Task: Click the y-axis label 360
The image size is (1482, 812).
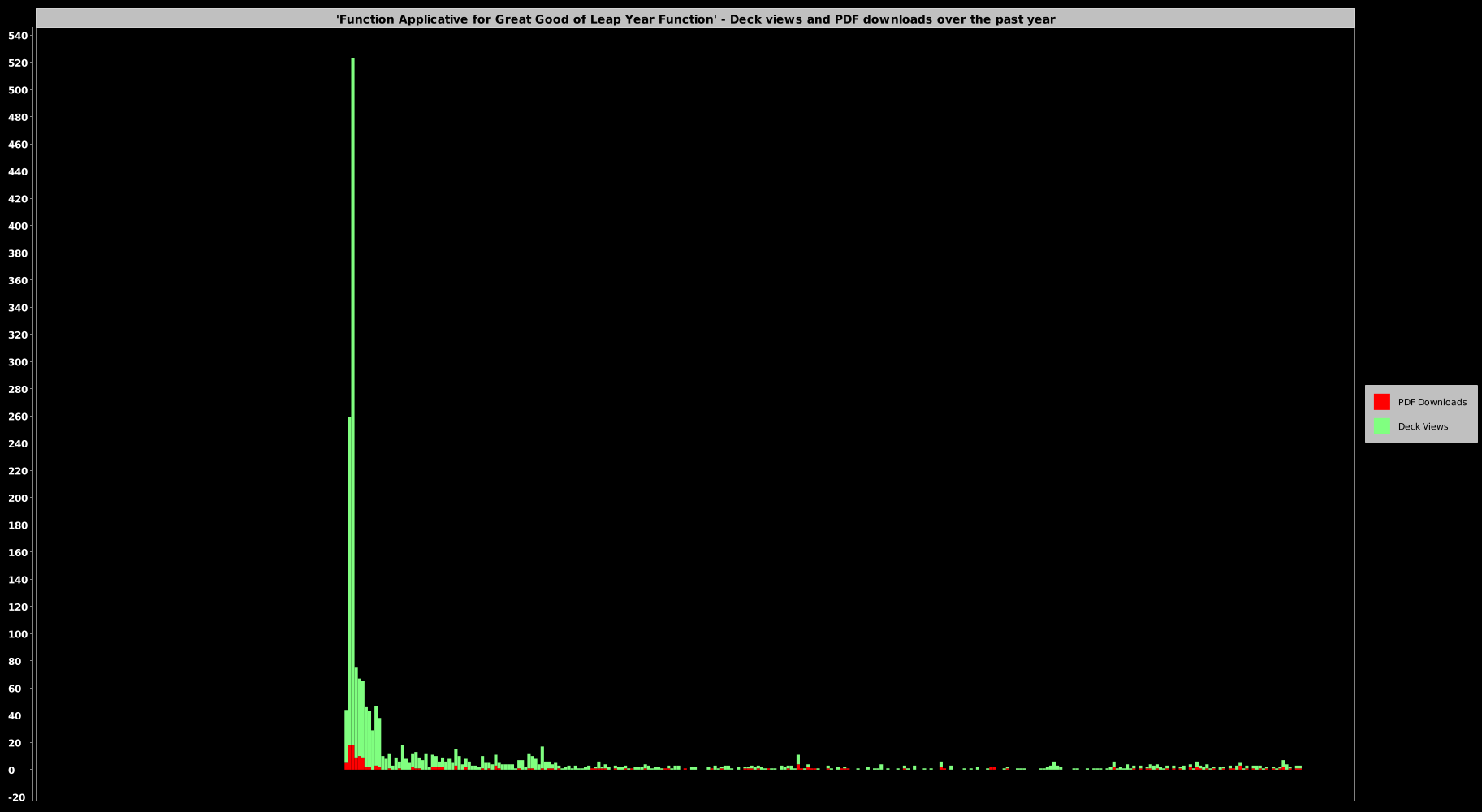Action: 17,281
